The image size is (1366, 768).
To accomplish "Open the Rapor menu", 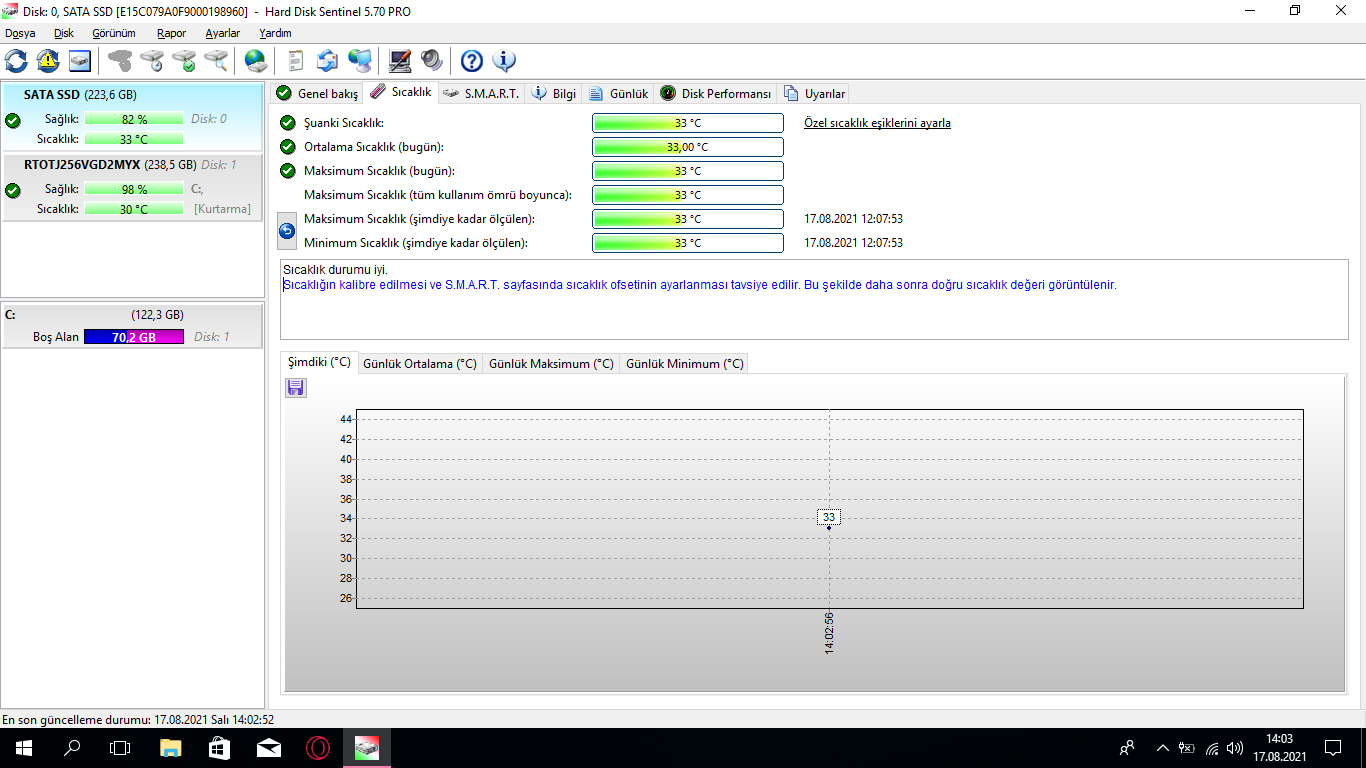I will pos(172,33).
